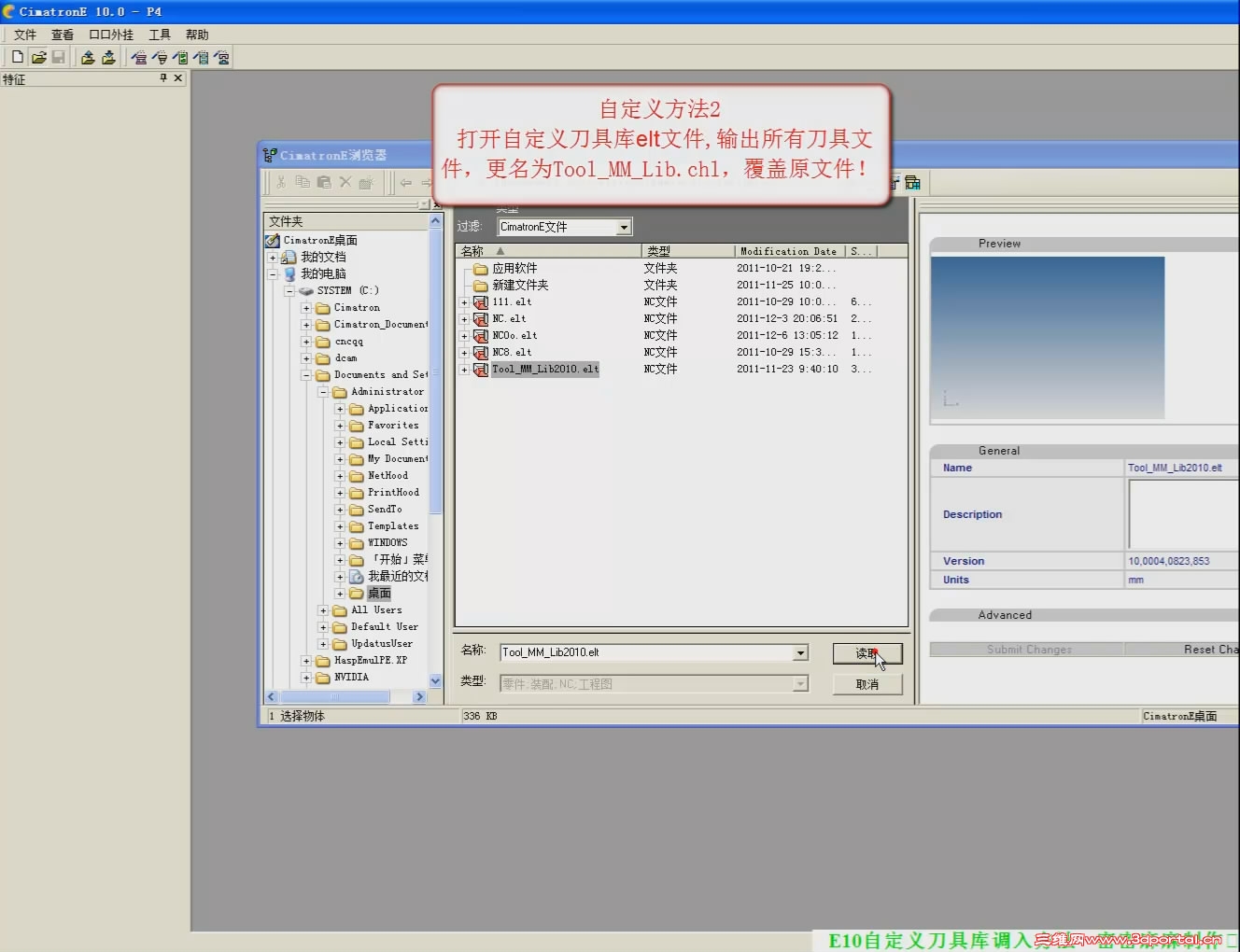1240x952 pixels.
Task: Sort file list by 类型 column header
Action: [x=688, y=251]
